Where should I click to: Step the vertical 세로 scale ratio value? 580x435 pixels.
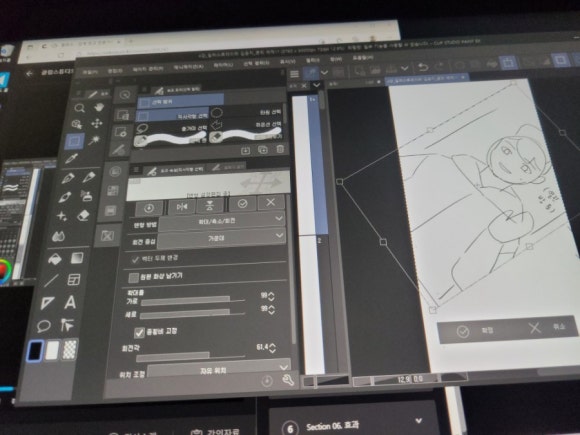[272, 310]
